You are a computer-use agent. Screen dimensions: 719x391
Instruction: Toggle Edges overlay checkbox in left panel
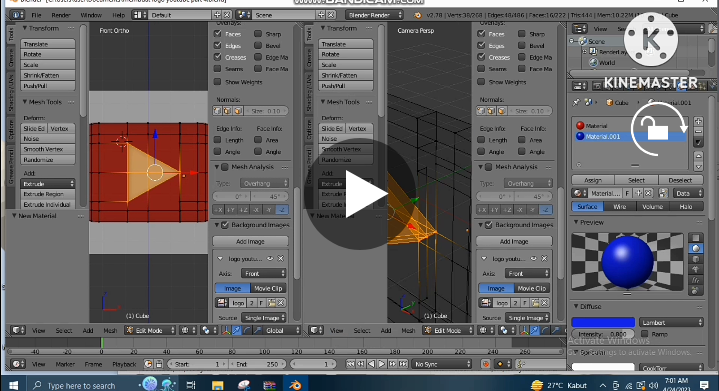(x=218, y=45)
